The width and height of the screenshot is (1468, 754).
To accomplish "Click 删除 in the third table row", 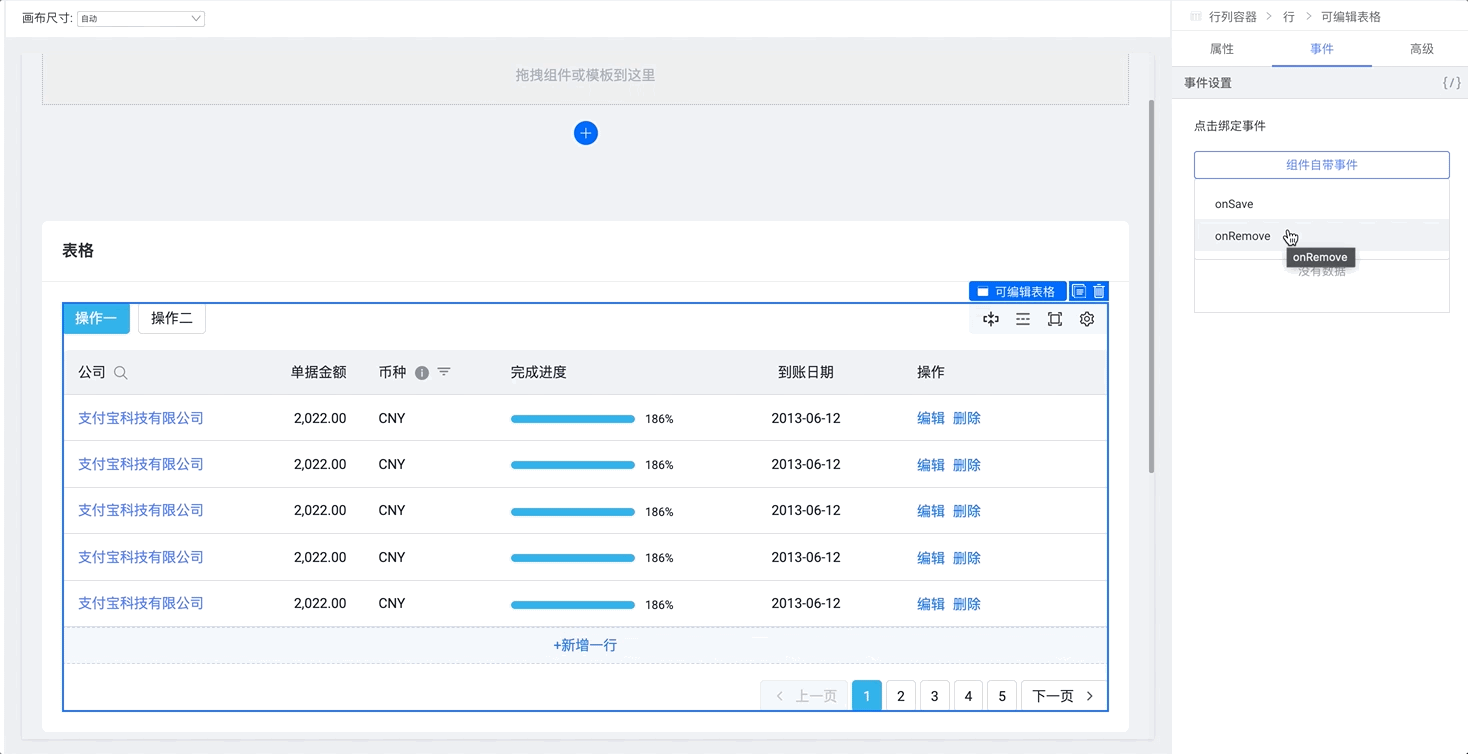I will click(967, 510).
